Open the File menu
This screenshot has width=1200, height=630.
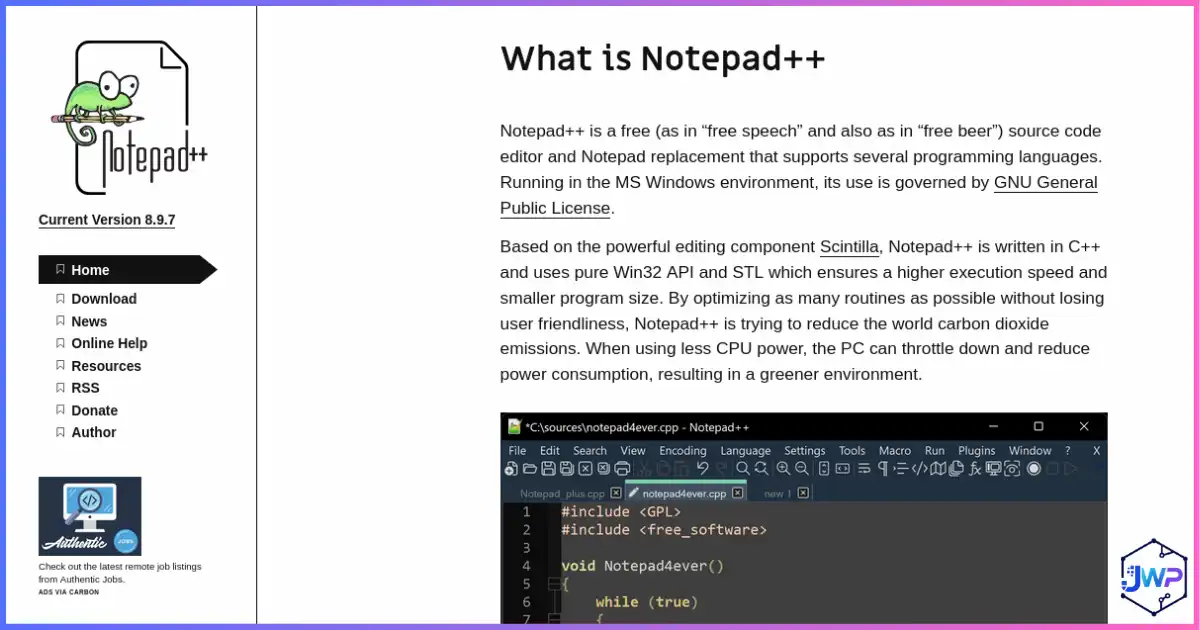click(x=517, y=451)
